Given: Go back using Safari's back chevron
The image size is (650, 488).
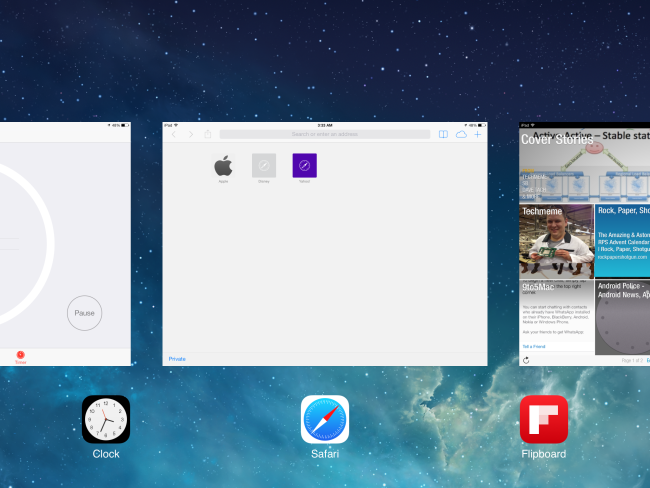Looking at the screenshot, I should (175, 134).
